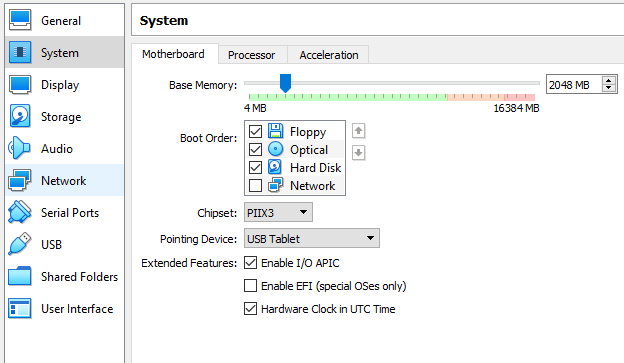This screenshot has width=624, height=363.
Task: Go to User Interface settings label
Action: 77,308
